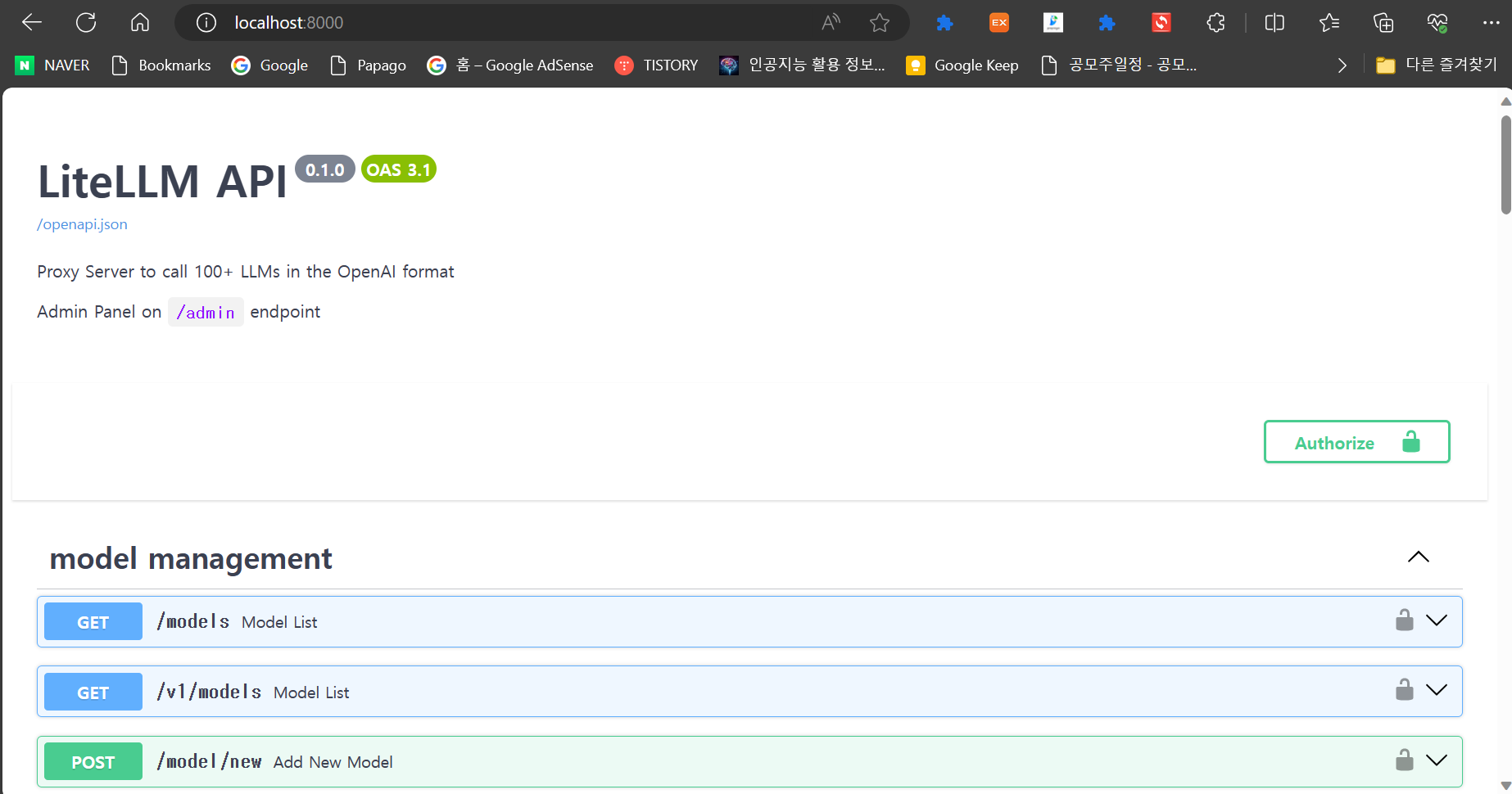Screen dimensions: 1512x794
Task: Click the /model/new endpoint path
Action: point(209,761)
